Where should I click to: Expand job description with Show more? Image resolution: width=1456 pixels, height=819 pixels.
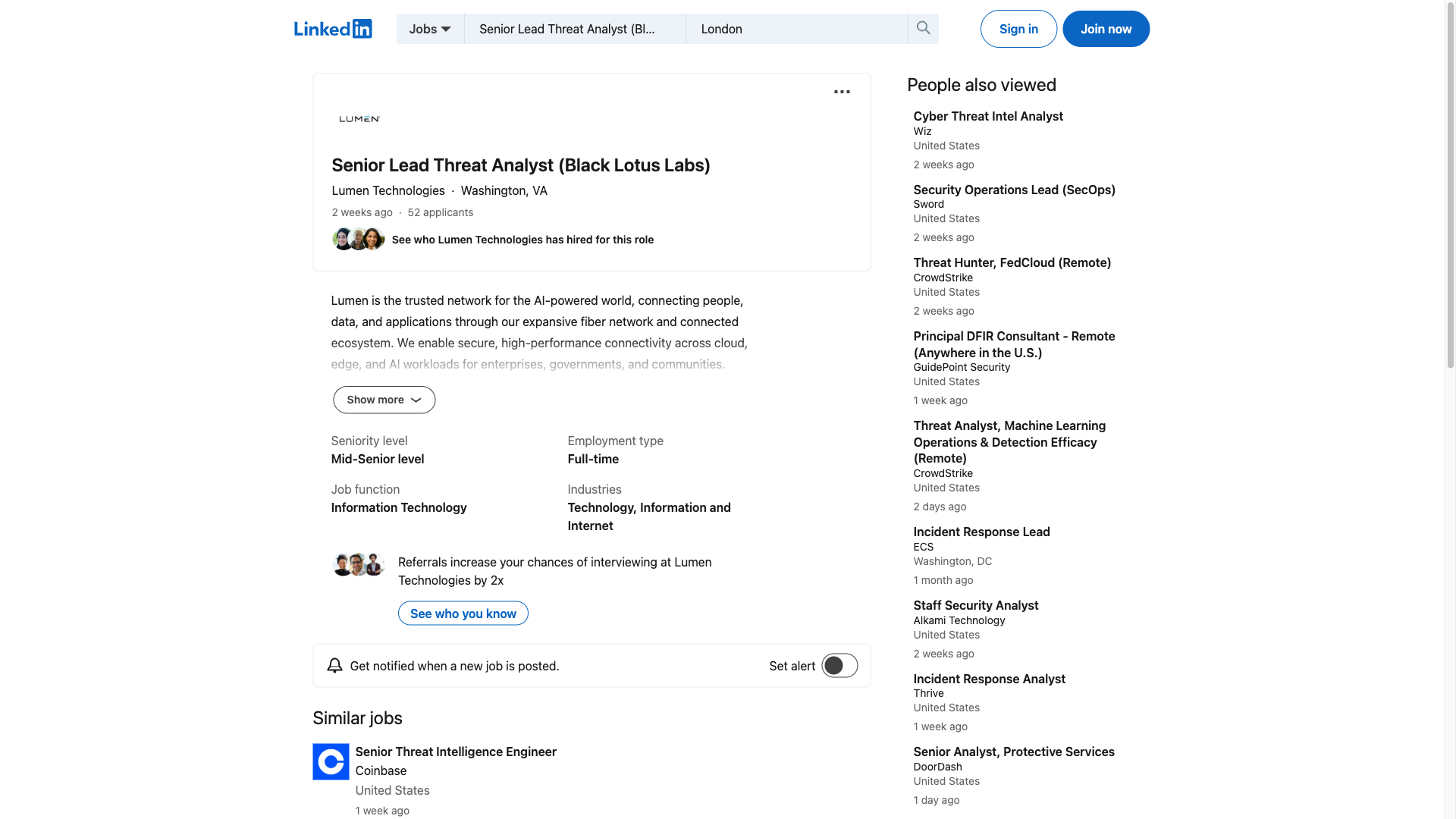[384, 400]
